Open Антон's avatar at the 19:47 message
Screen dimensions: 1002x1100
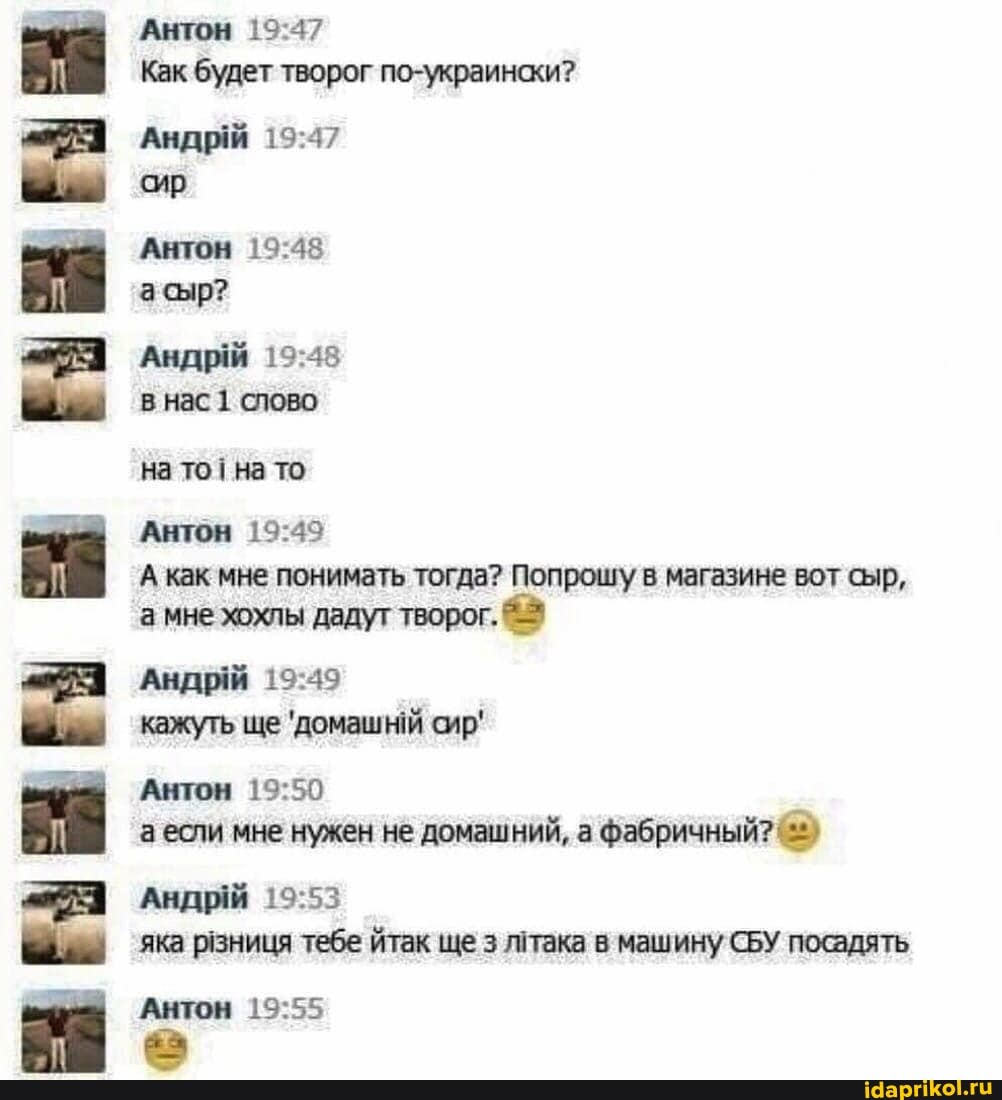[63, 53]
